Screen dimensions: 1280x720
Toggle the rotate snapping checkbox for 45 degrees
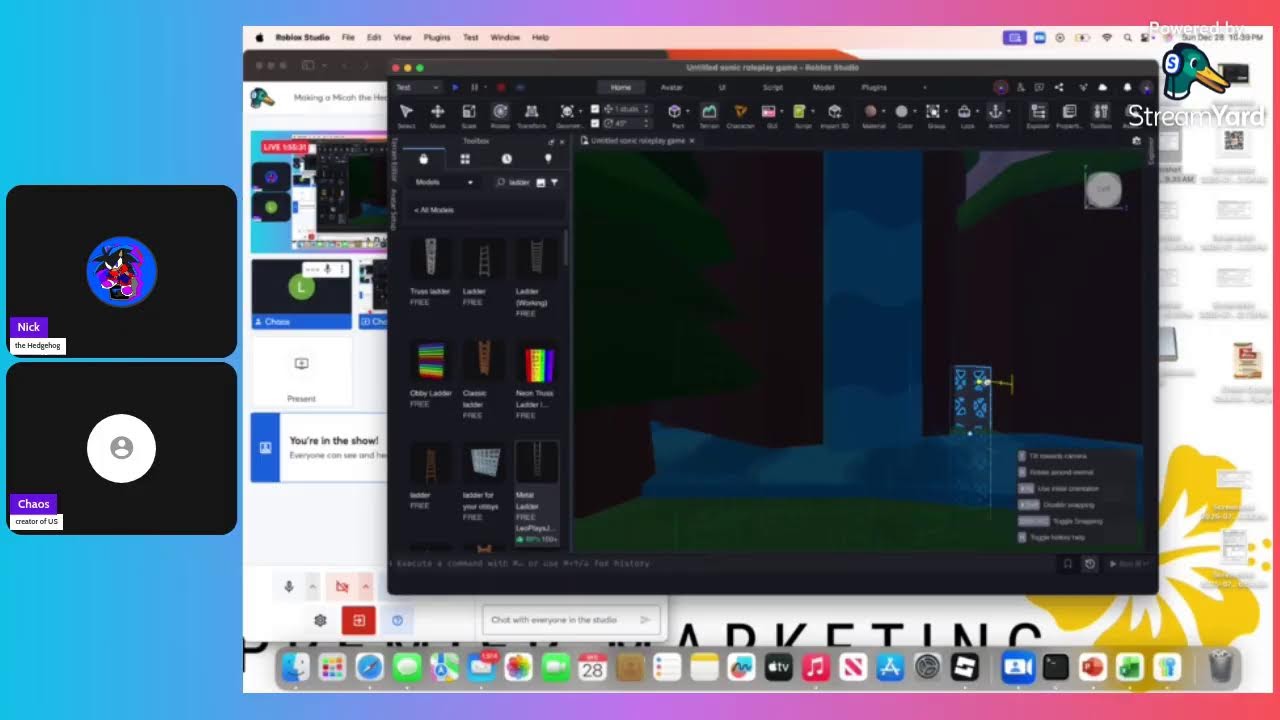(x=595, y=123)
